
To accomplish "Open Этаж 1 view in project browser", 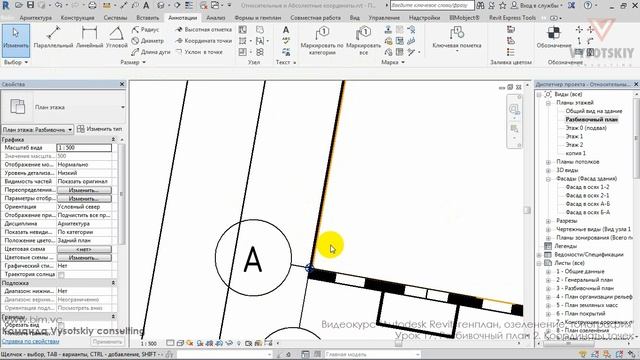I will (x=574, y=136).
